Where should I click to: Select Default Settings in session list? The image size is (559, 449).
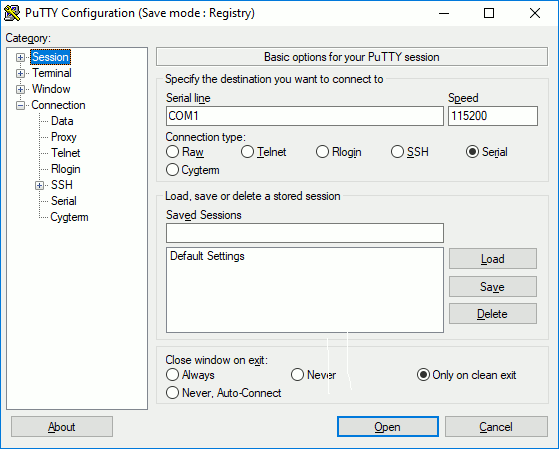tap(207, 256)
